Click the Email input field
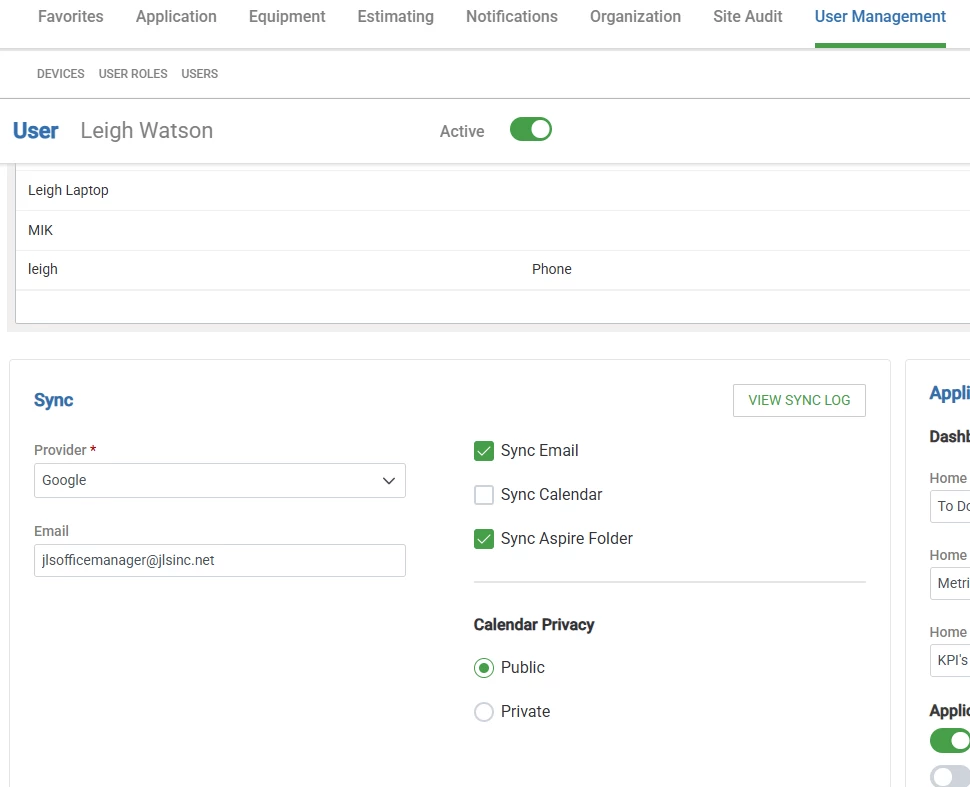This screenshot has width=970, height=787. point(220,561)
